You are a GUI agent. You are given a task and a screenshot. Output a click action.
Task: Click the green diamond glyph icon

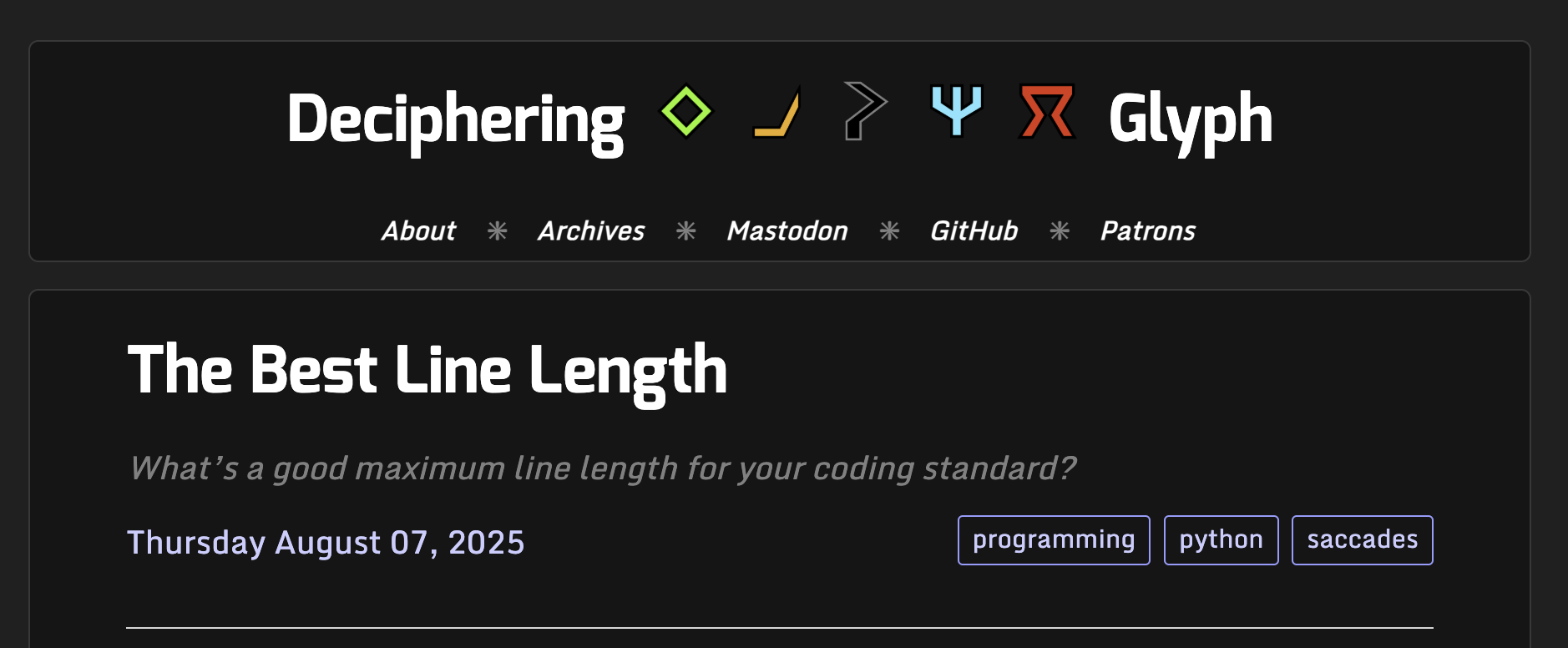point(686,111)
